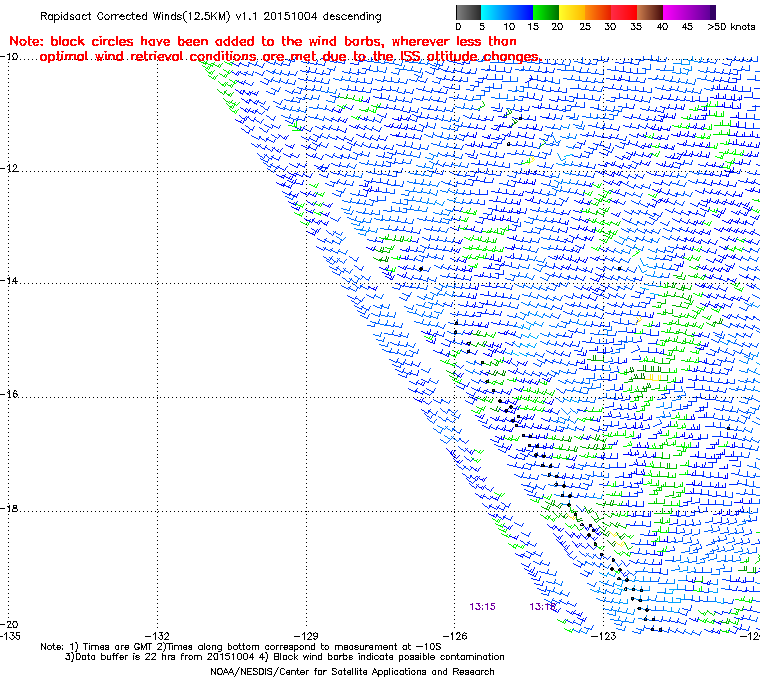Click the -10 latitude label on the left axis
Screen dimensions: 760x688
point(10,56)
